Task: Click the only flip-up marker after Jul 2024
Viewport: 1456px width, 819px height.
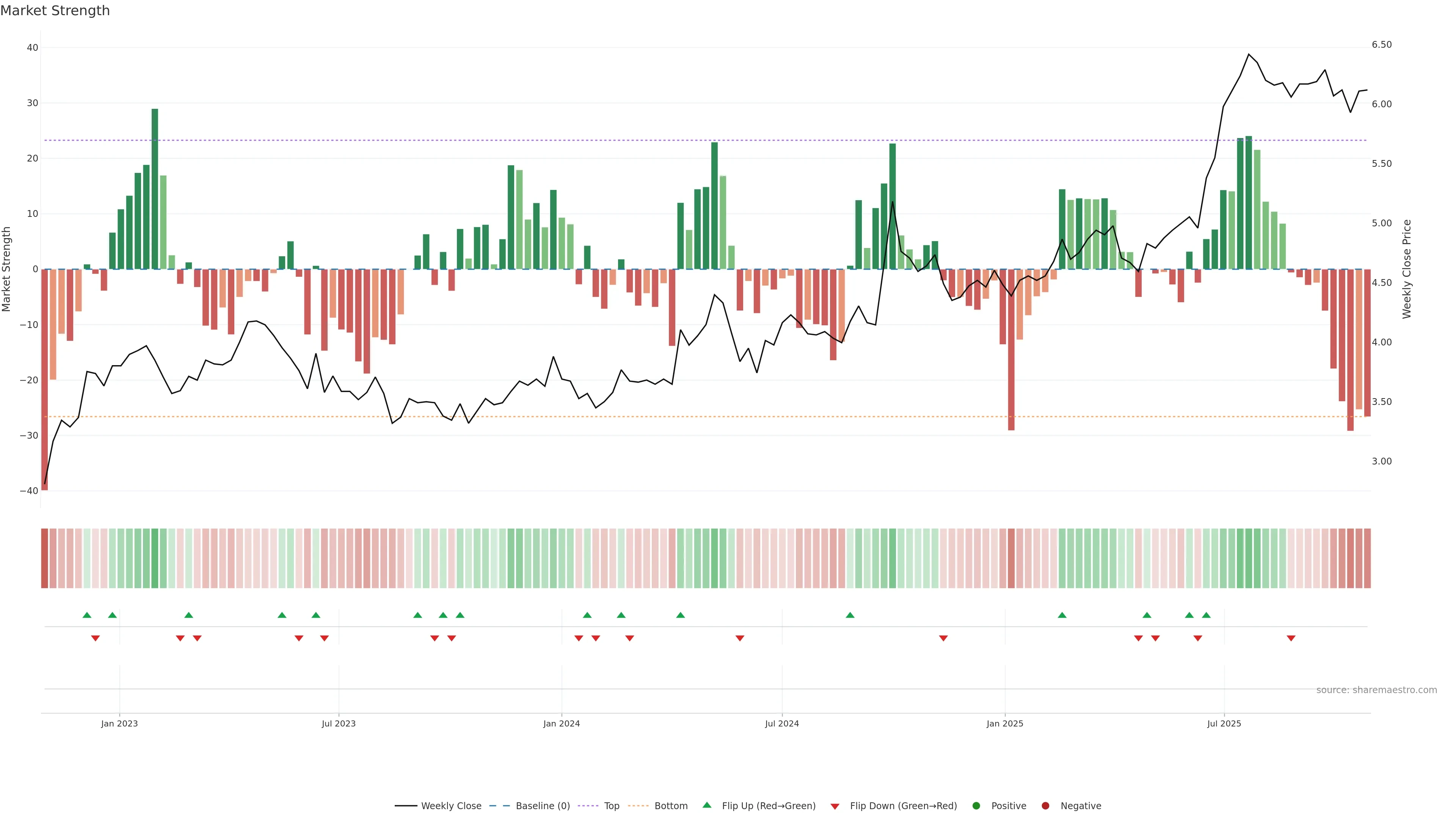Action: [x=850, y=615]
